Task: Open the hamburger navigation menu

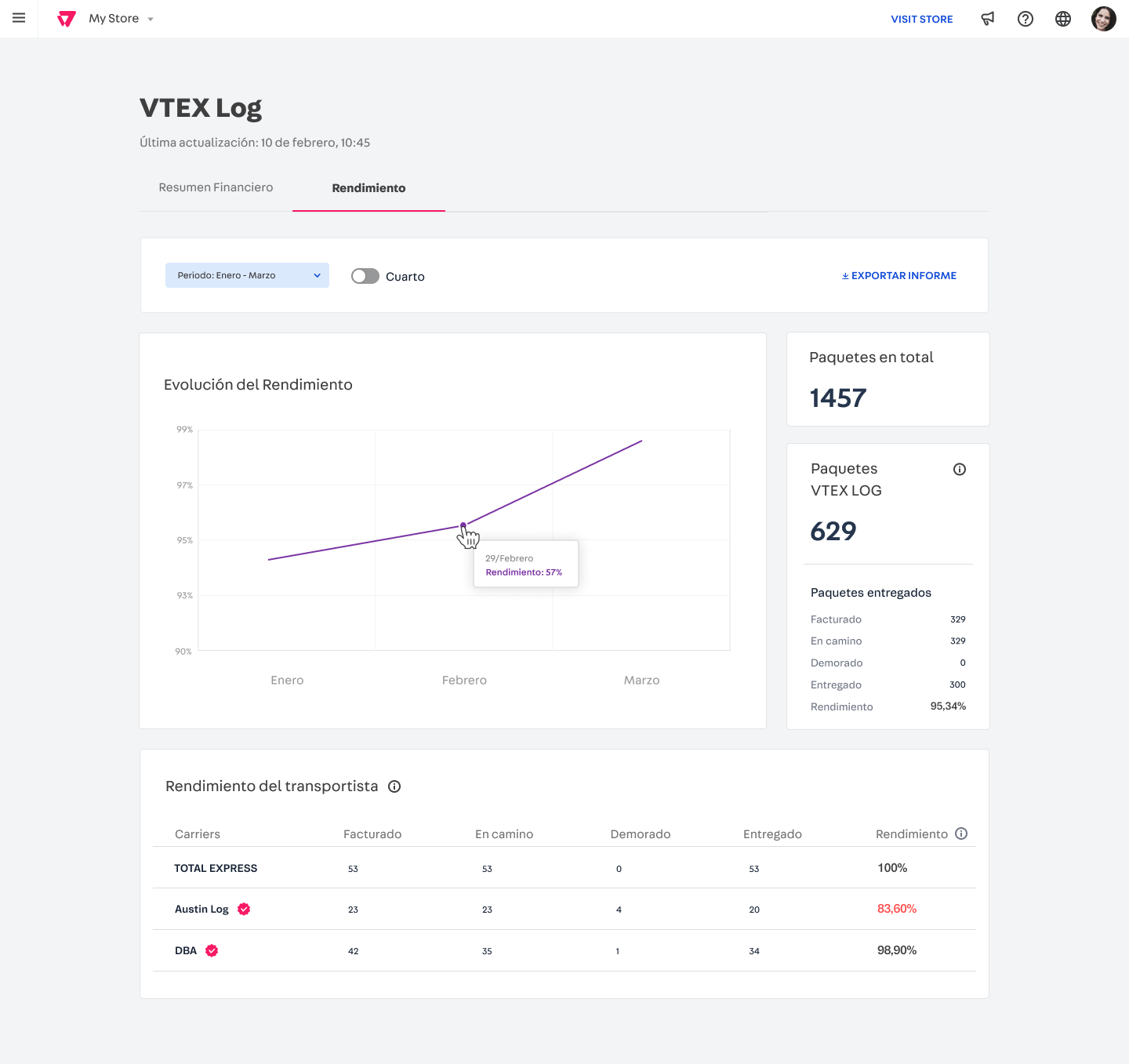Action: coord(19,19)
